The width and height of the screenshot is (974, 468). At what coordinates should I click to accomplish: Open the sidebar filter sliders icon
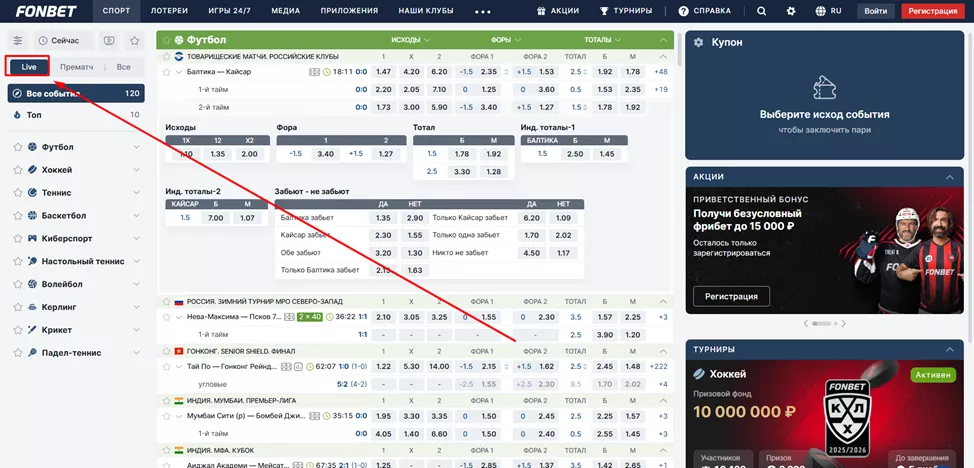(x=18, y=40)
